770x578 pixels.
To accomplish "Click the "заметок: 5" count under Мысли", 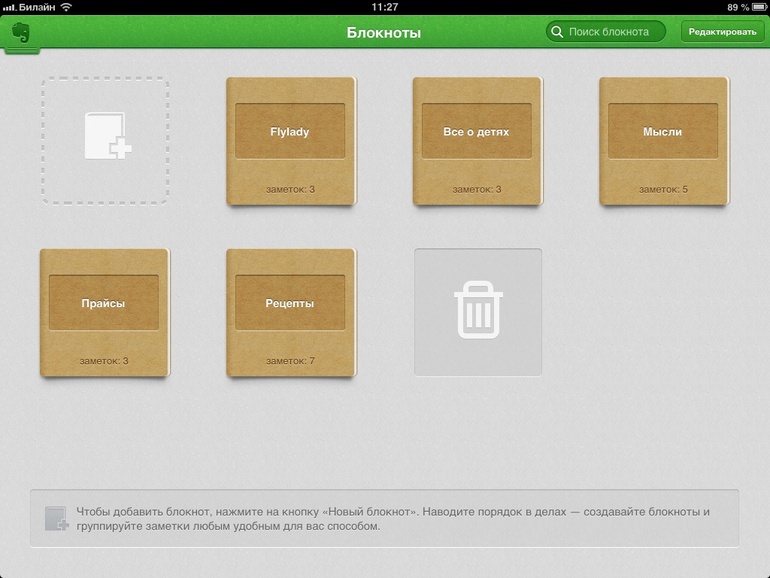I will click(663, 188).
